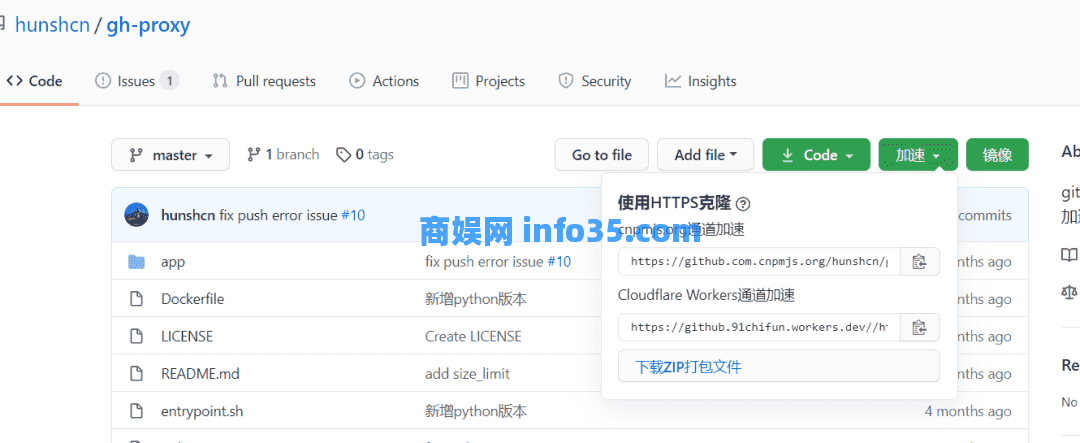The width and height of the screenshot is (1080, 443).
Task: Click the Pull requests icon
Action: click(x=220, y=81)
